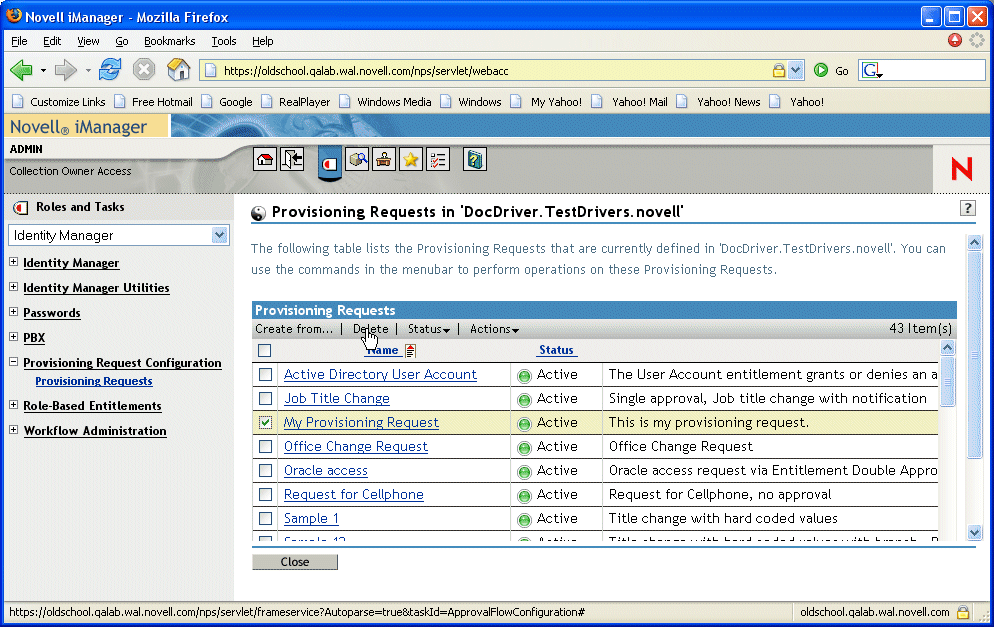Click the Close button
994x627 pixels.
point(295,562)
